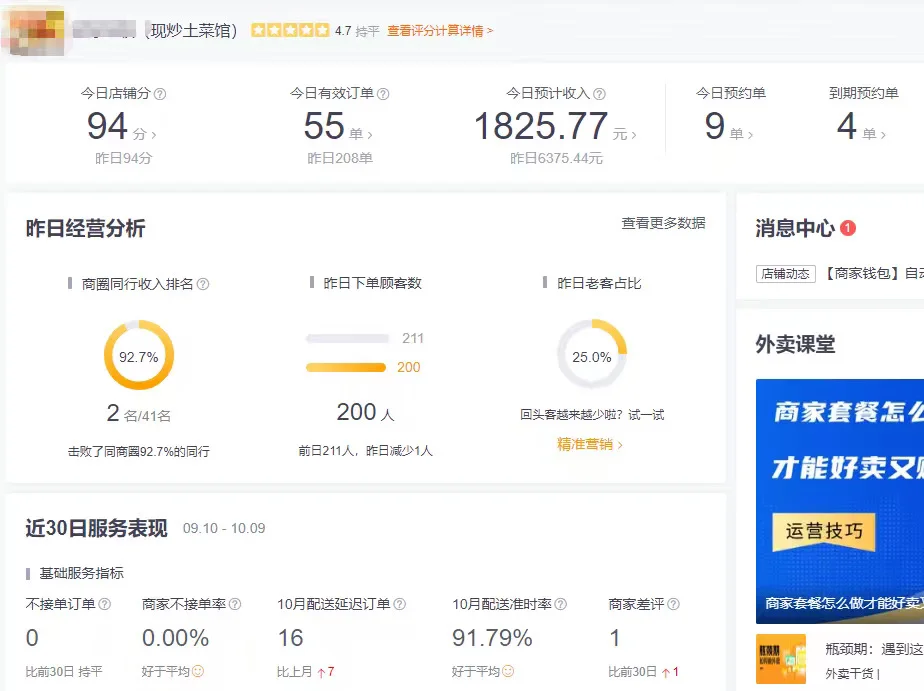Image resolution: width=924 pixels, height=691 pixels.
Task: Click the 商圈同行收入排名 help icon
Action: (203, 281)
